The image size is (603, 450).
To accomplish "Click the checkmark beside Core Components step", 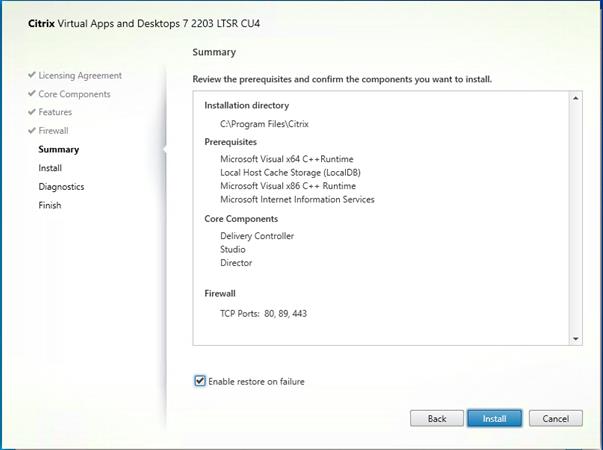I will pos(32,93).
